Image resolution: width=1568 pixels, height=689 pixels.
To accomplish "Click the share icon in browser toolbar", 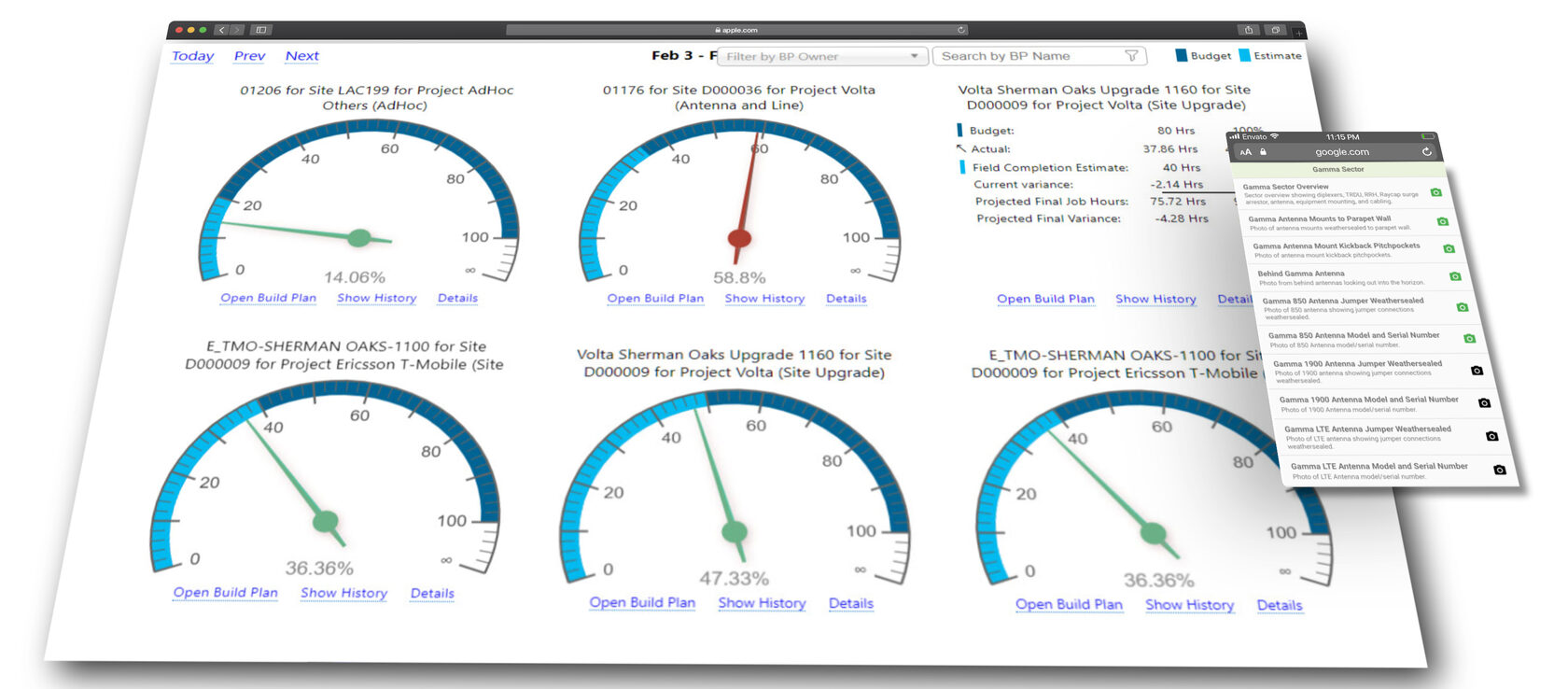I will (1249, 30).
